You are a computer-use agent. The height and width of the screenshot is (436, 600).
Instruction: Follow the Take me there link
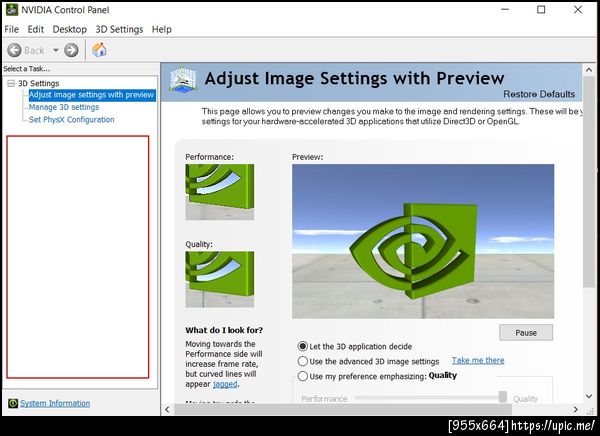click(478, 360)
